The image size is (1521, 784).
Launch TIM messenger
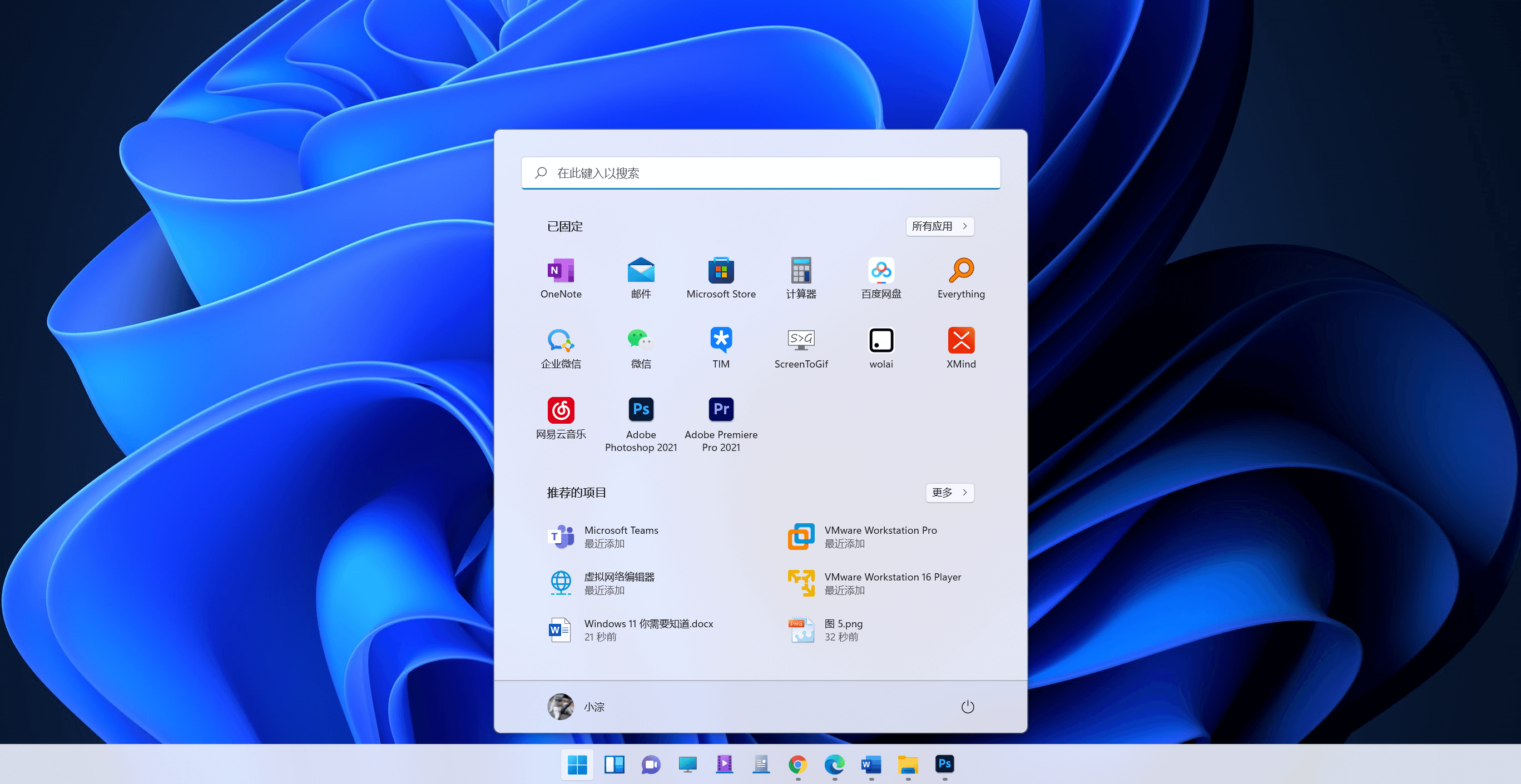pos(721,347)
